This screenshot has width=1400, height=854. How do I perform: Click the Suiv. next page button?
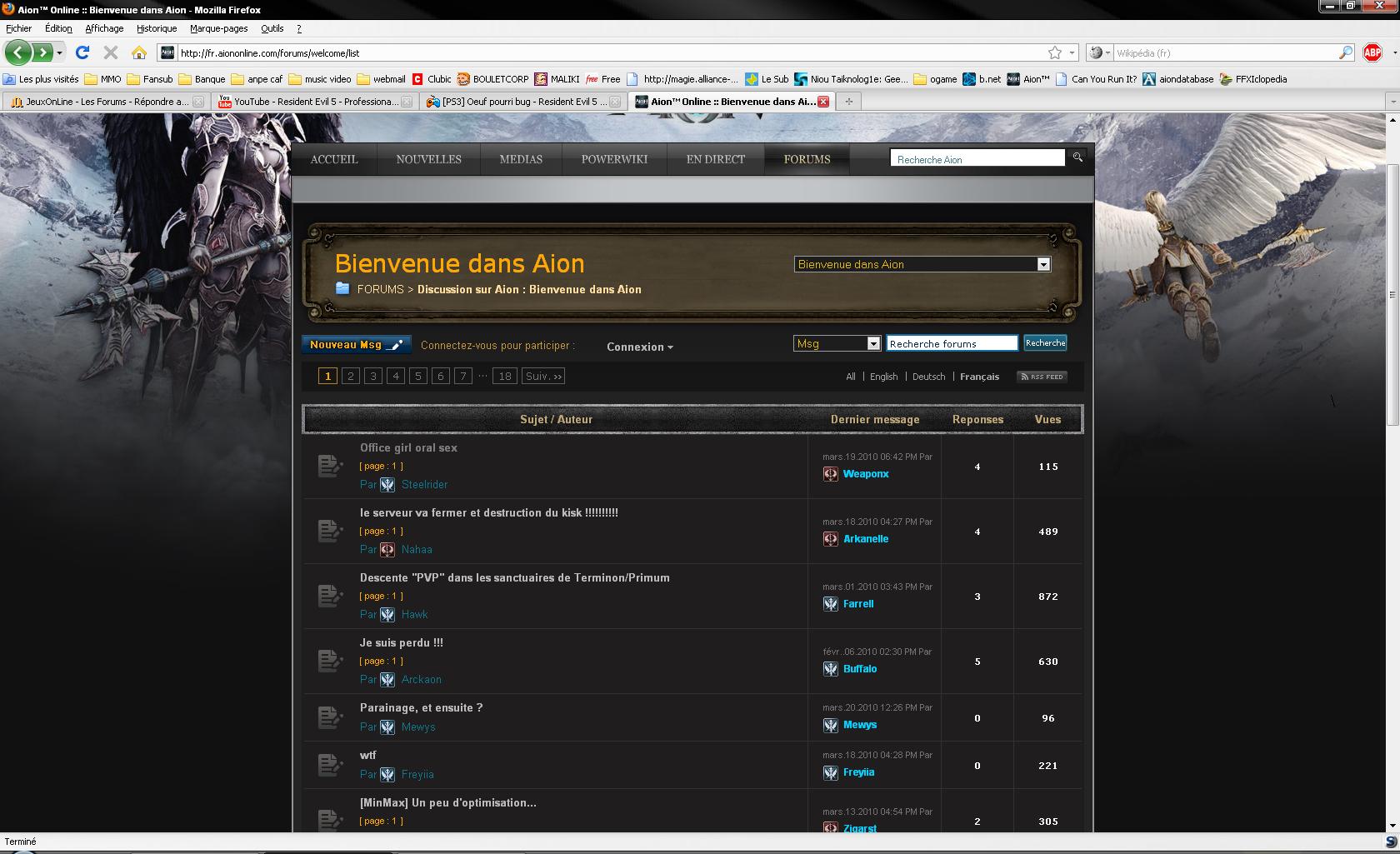(543, 376)
